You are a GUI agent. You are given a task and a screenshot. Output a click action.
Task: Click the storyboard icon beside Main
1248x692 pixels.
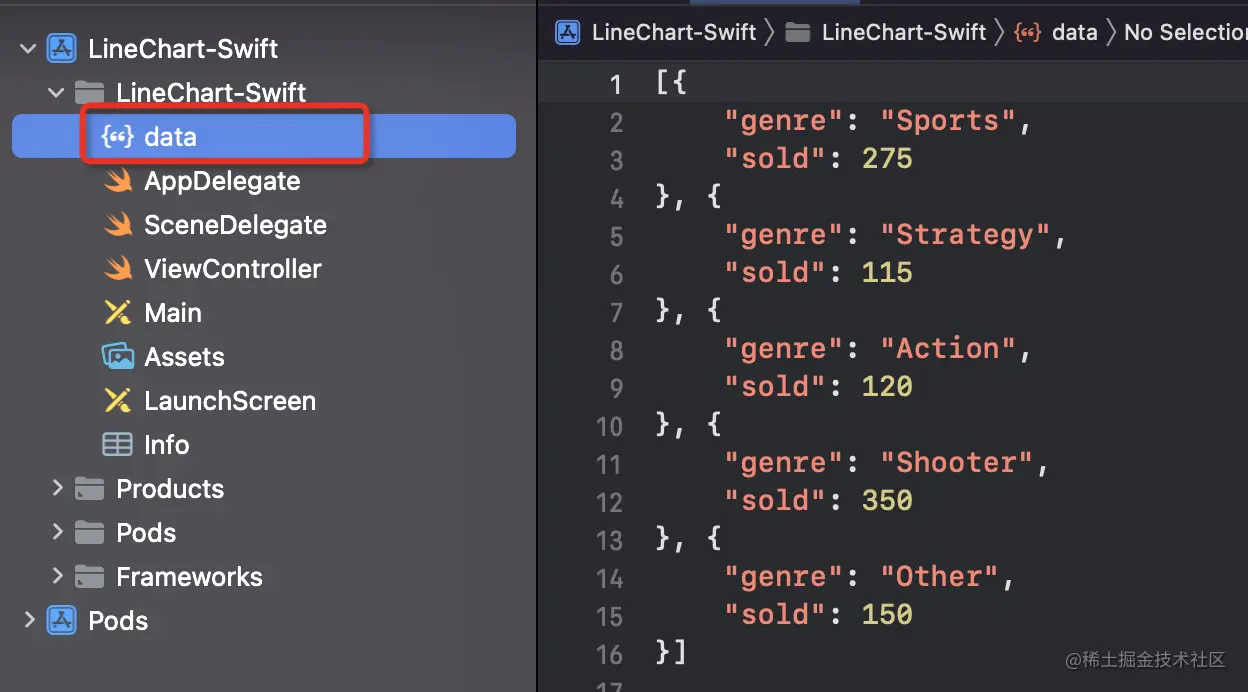pyautogui.click(x=118, y=313)
